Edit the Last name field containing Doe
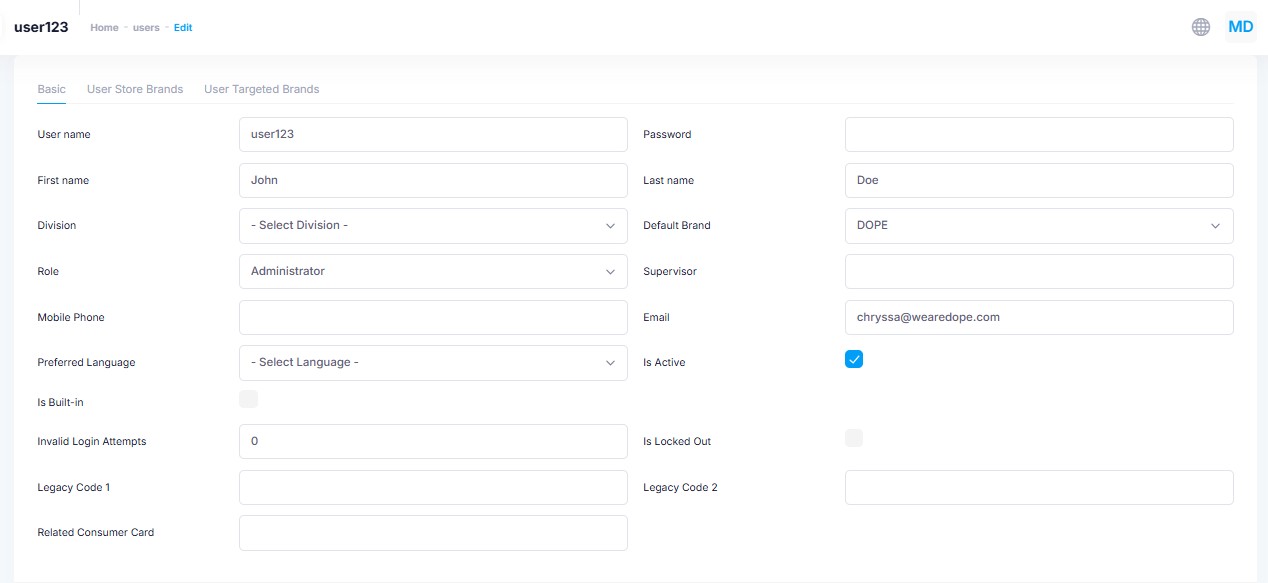 (1039, 181)
